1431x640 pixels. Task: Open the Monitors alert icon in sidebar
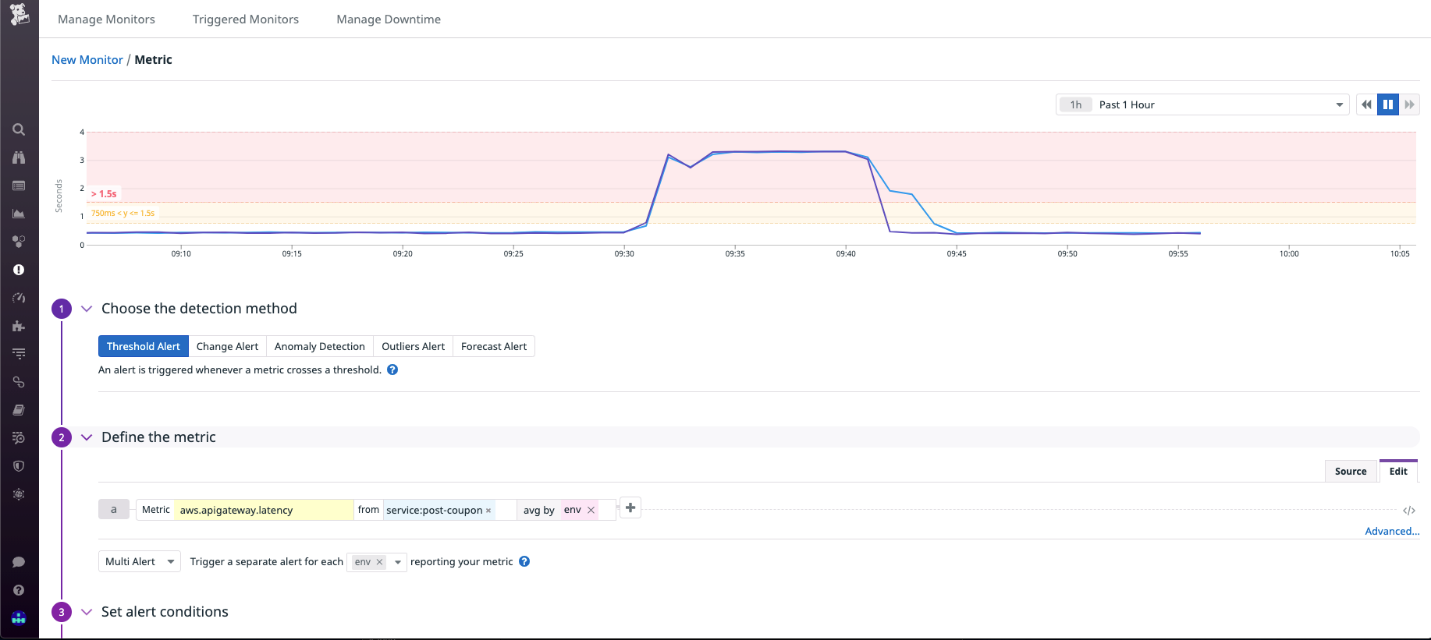tap(19, 268)
